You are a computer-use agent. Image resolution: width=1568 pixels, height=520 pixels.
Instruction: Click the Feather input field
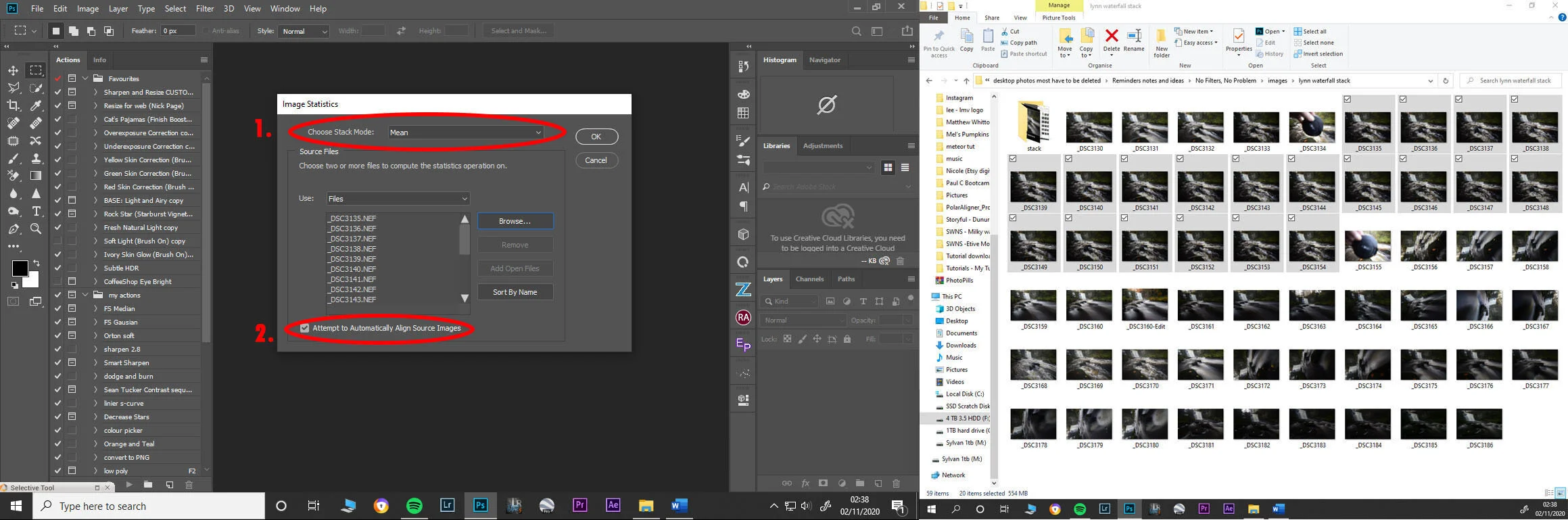click(x=177, y=31)
